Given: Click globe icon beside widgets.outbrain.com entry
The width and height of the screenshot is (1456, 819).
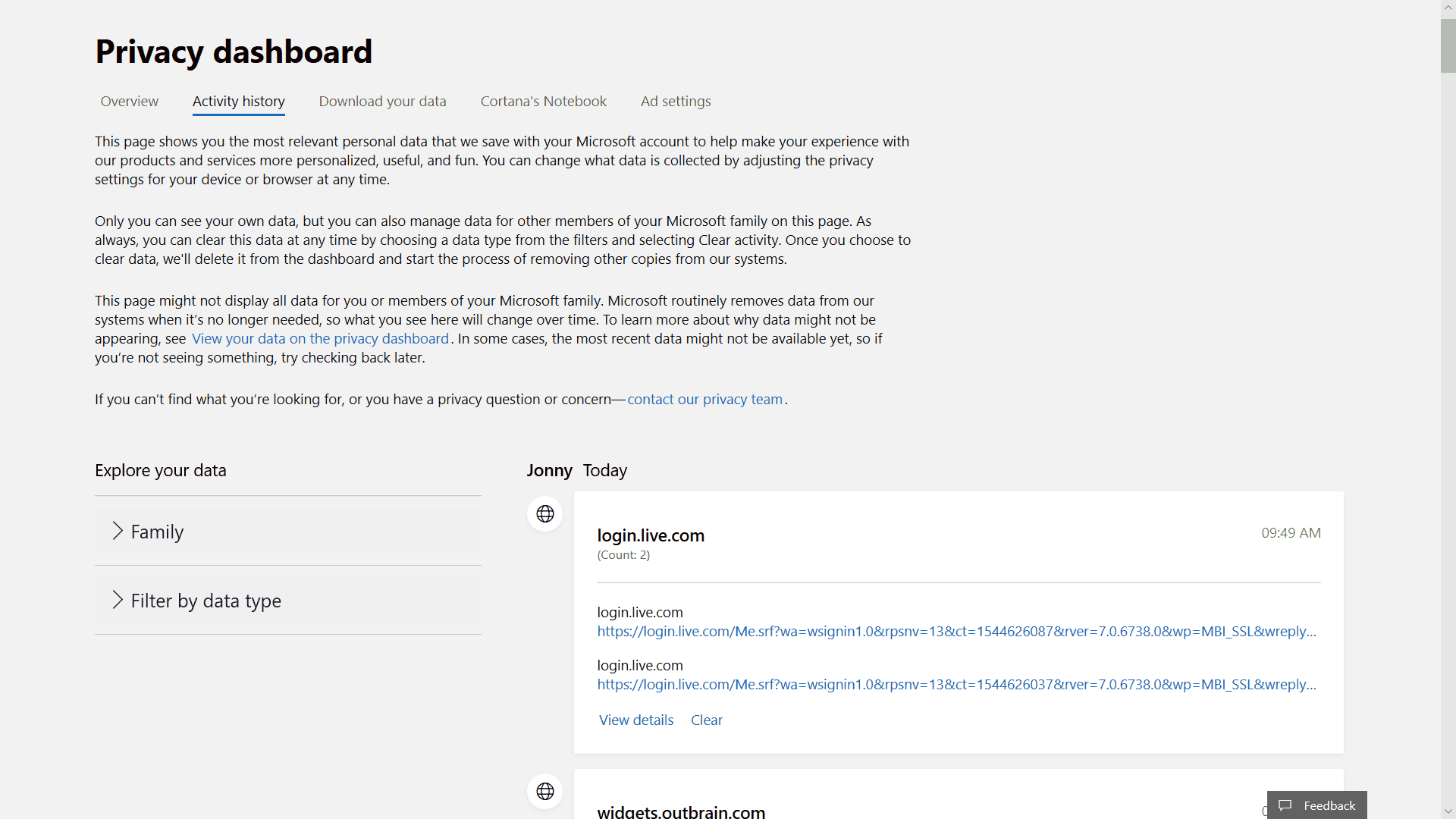Looking at the screenshot, I should [x=544, y=792].
